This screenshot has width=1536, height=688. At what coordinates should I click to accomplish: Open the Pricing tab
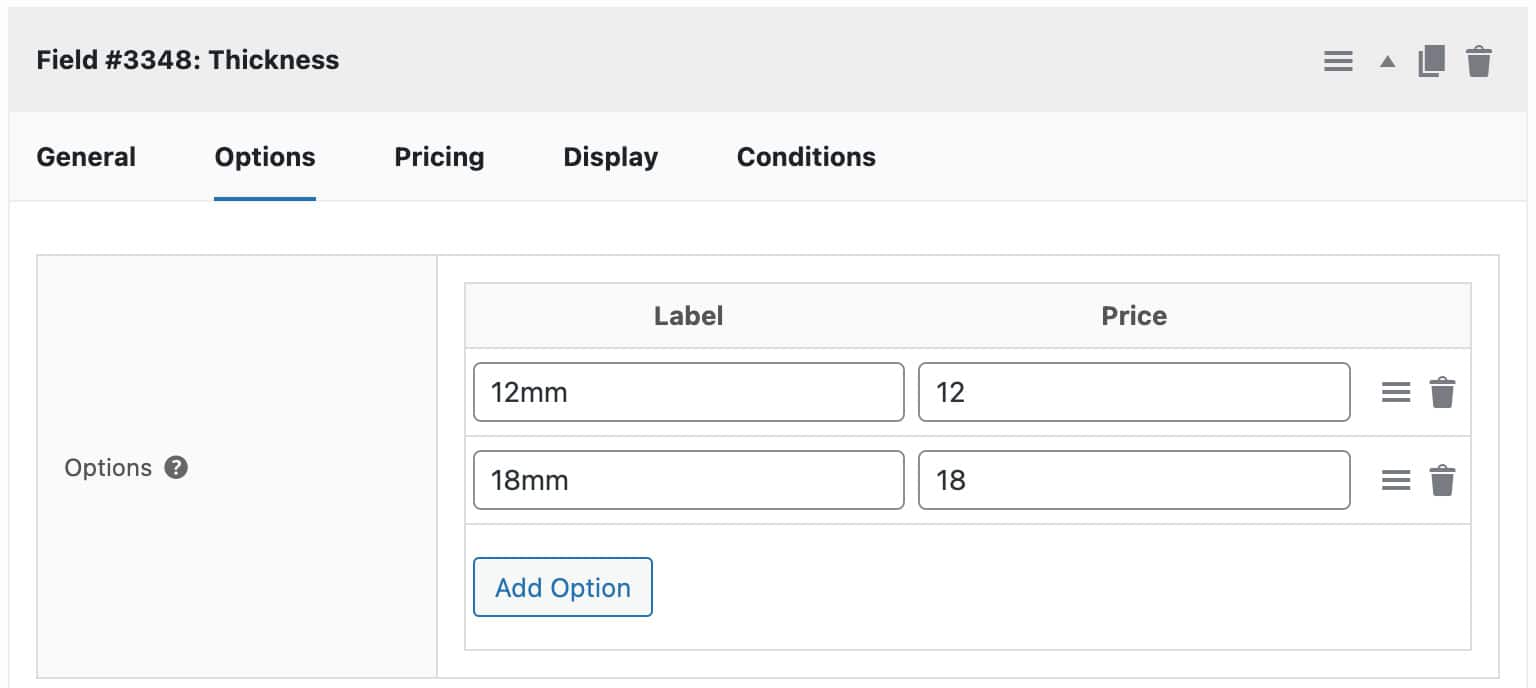coord(439,157)
